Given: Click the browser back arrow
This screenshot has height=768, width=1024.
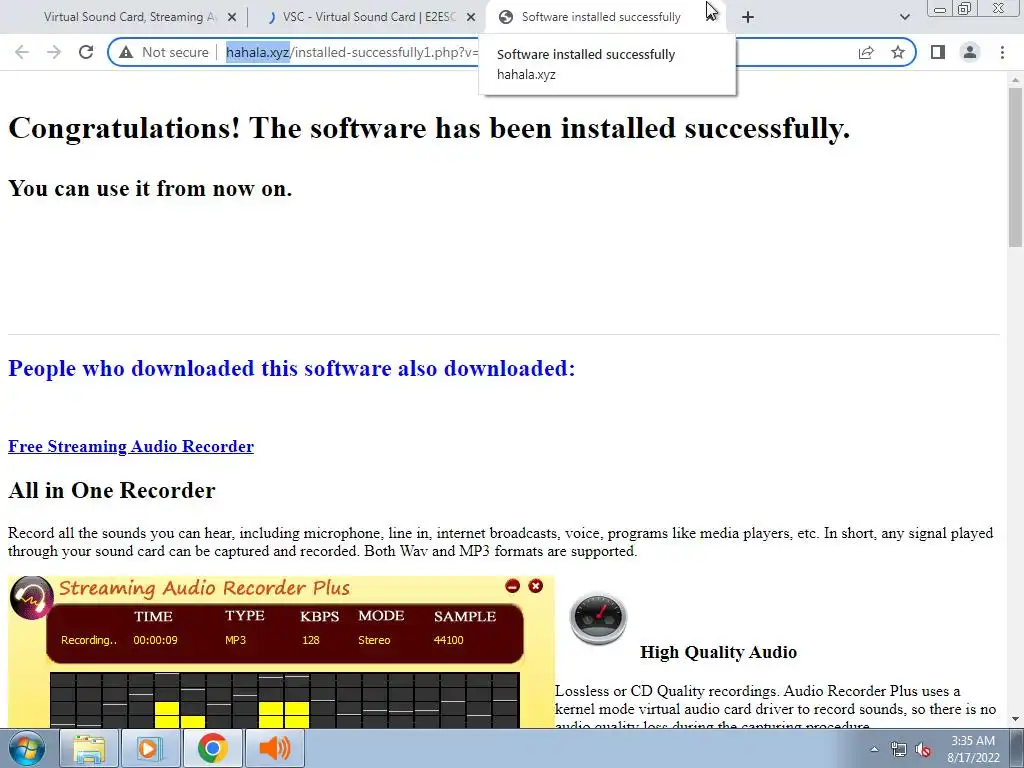Looking at the screenshot, I should (x=22, y=52).
